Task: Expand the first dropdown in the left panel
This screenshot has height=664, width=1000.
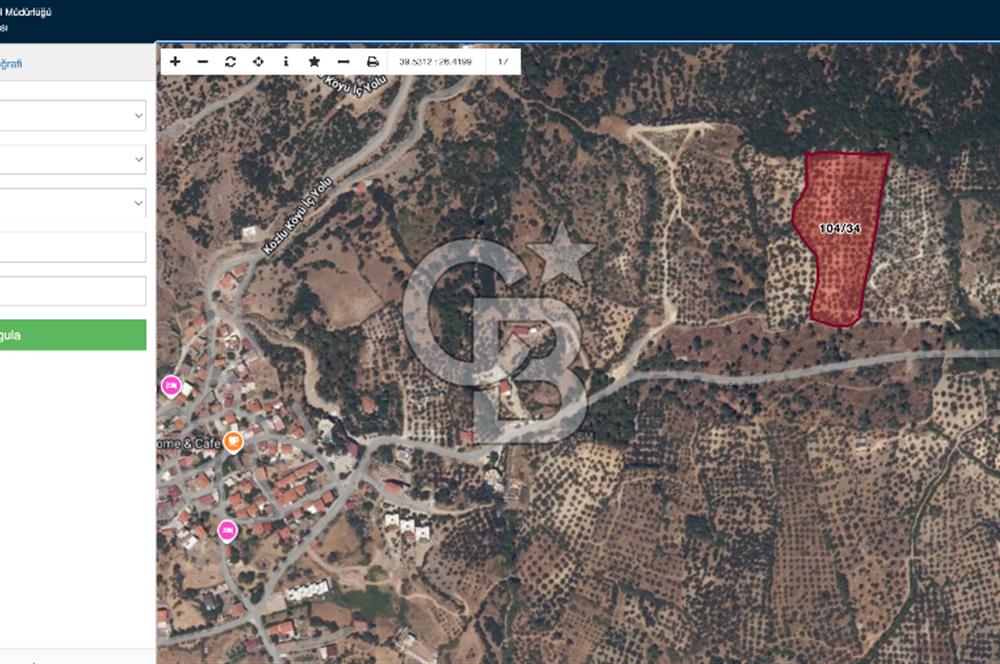Action: (x=72, y=116)
